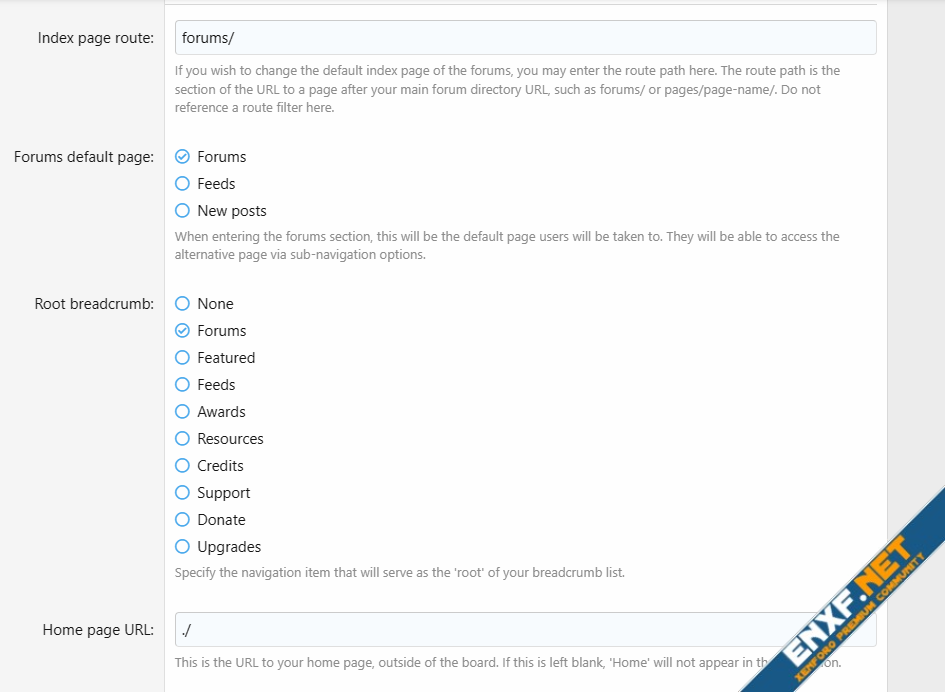Select Featured as root breadcrumb
Screen dimensions: 945x692
pyautogui.click(x=182, y=358)
